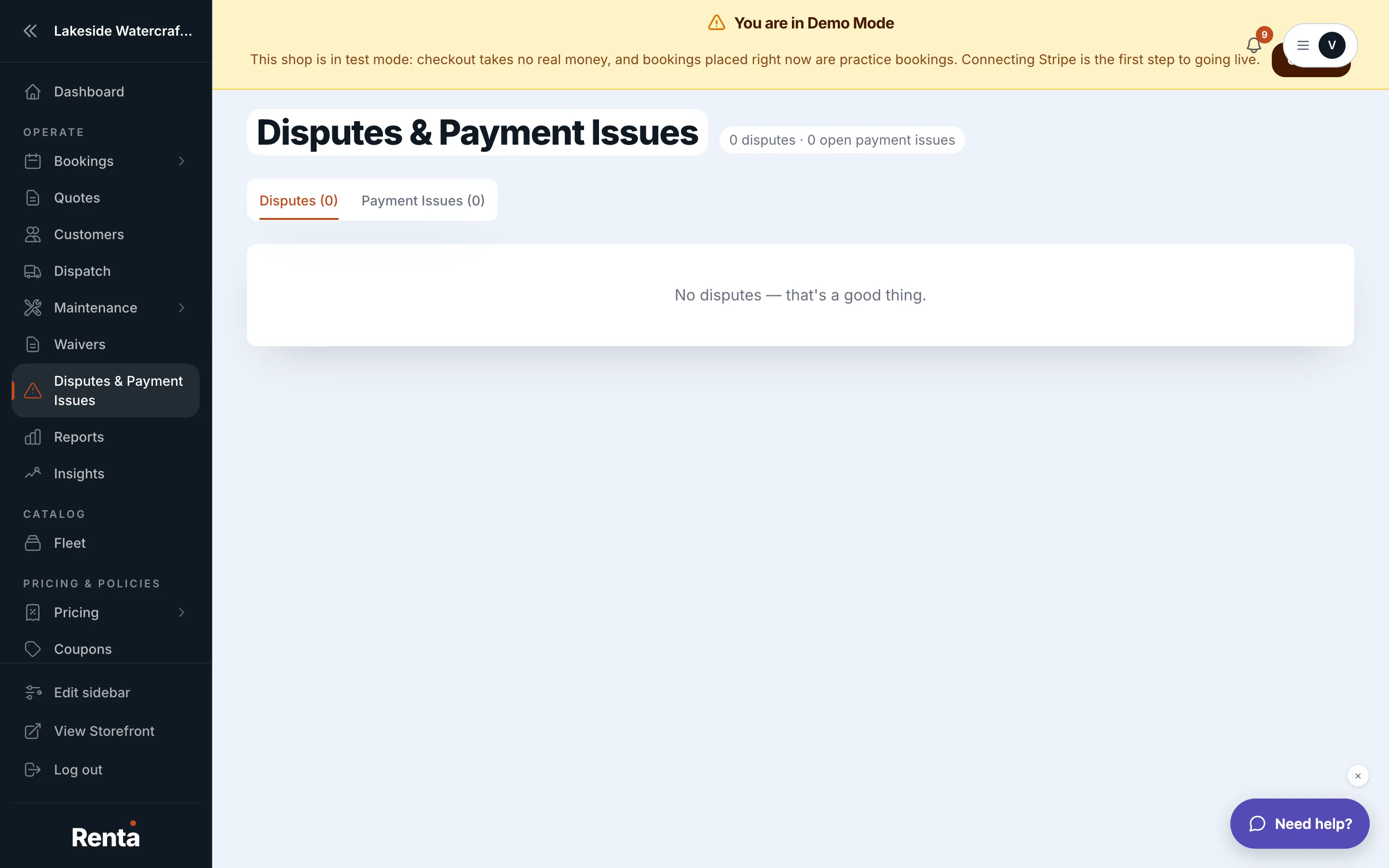The height and width of the screenshot is (868, 1389).
Task: Open the hamburger account menu
Action: [x=1303, y=45]
